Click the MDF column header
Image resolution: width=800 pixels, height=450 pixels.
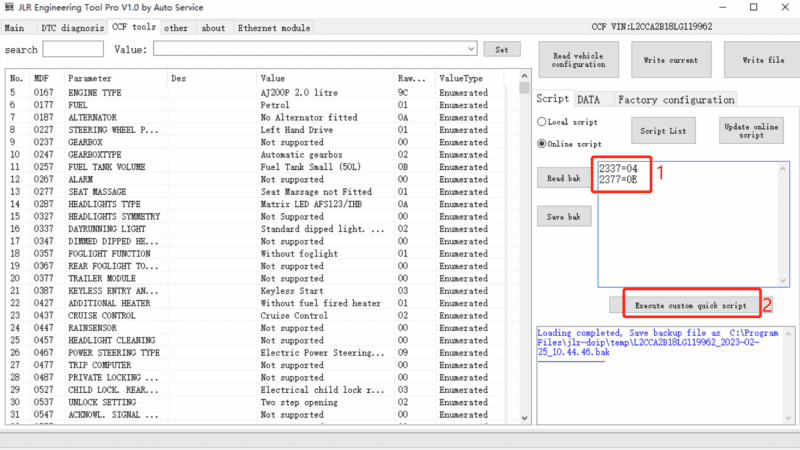click(x=47, y=79)
